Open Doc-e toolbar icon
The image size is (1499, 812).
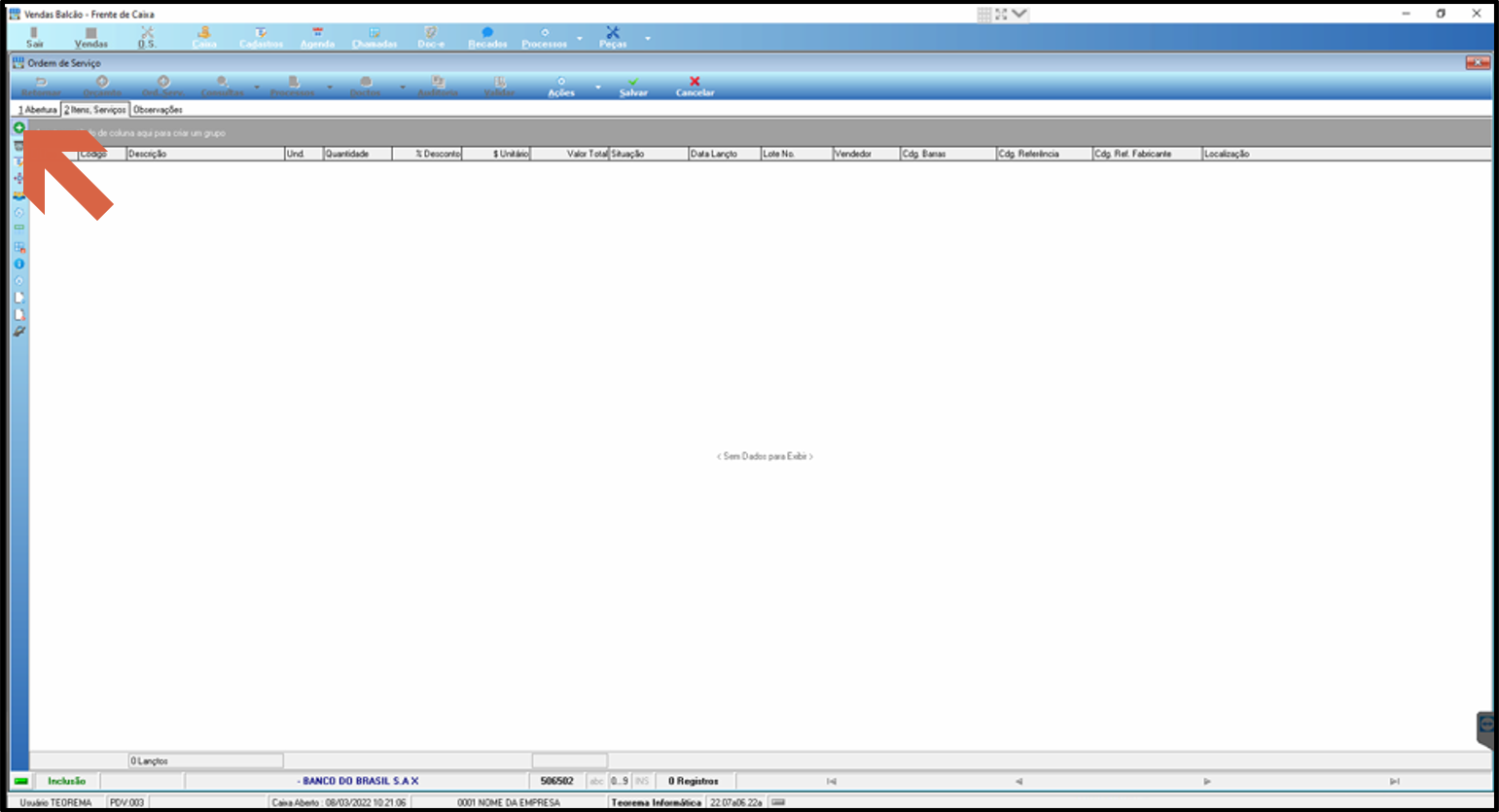(x=431, y=37)
